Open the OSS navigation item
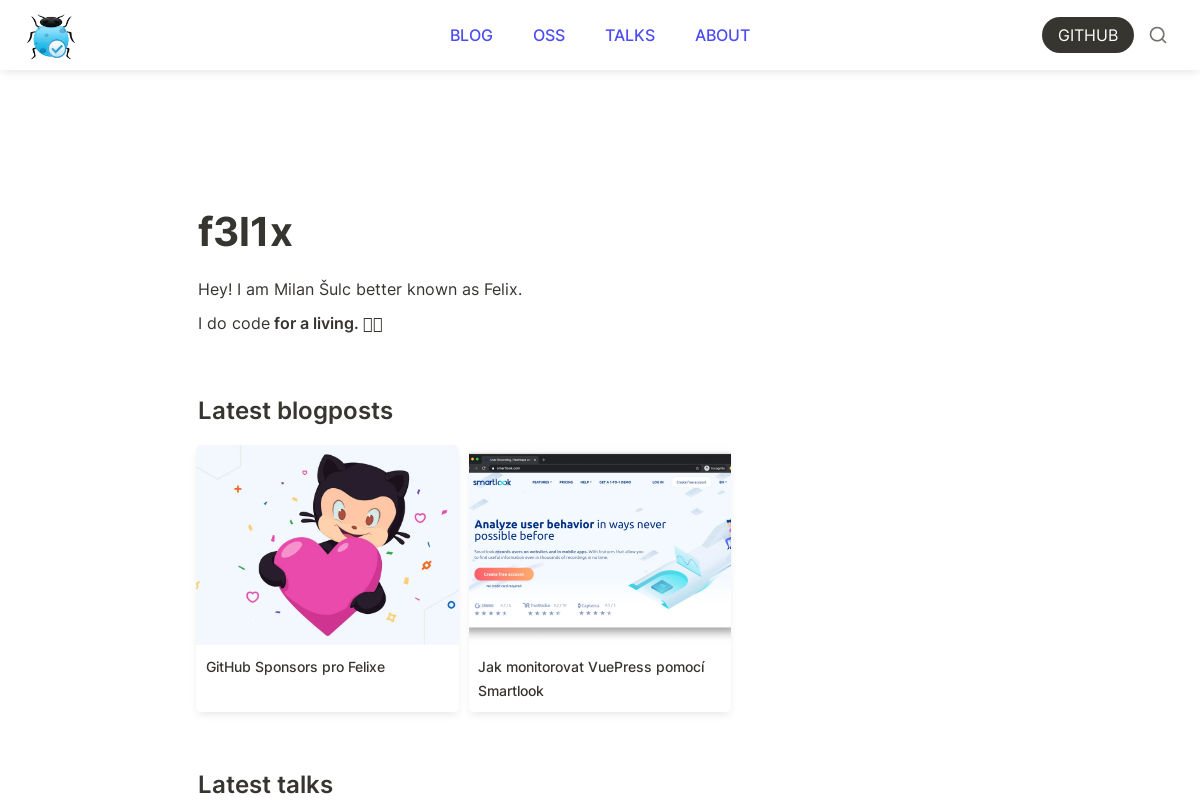 pyautogui.click(x=549, y=35)
